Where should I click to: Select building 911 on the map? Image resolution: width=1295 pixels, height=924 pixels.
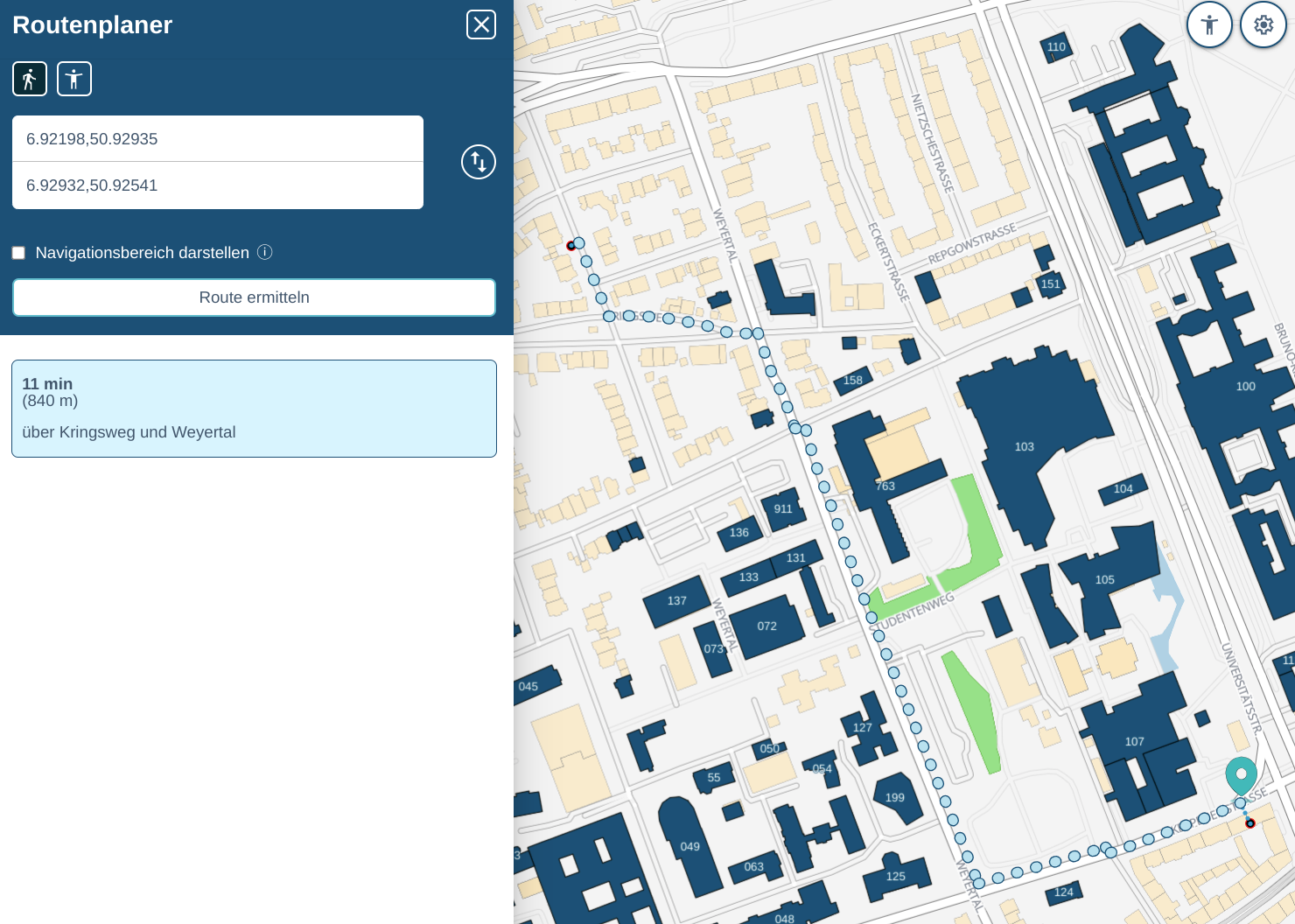[783, 508]
